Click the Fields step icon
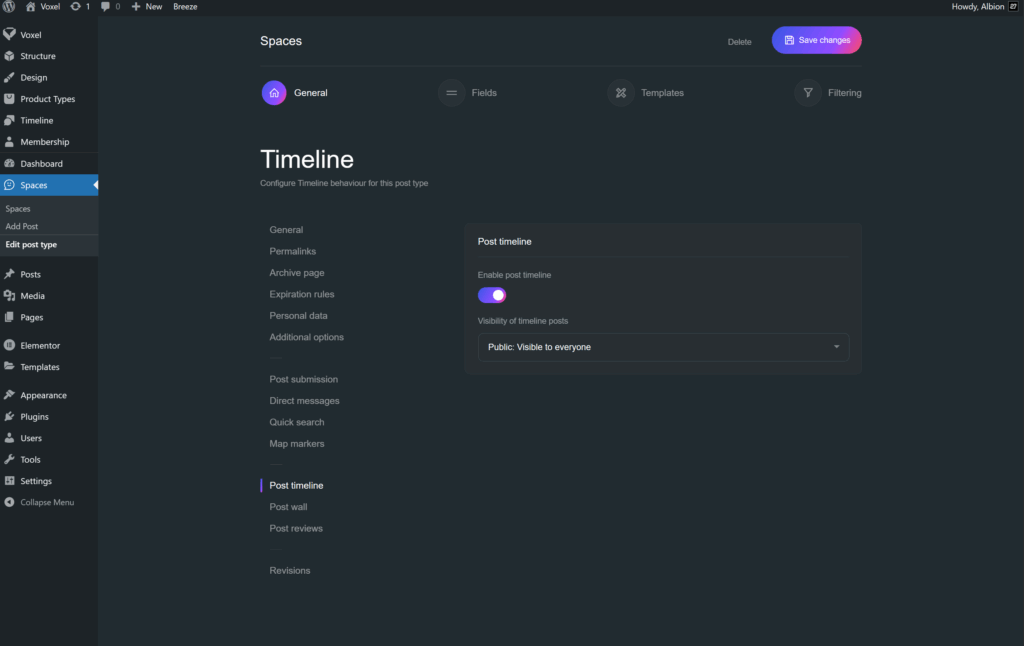 452,93
